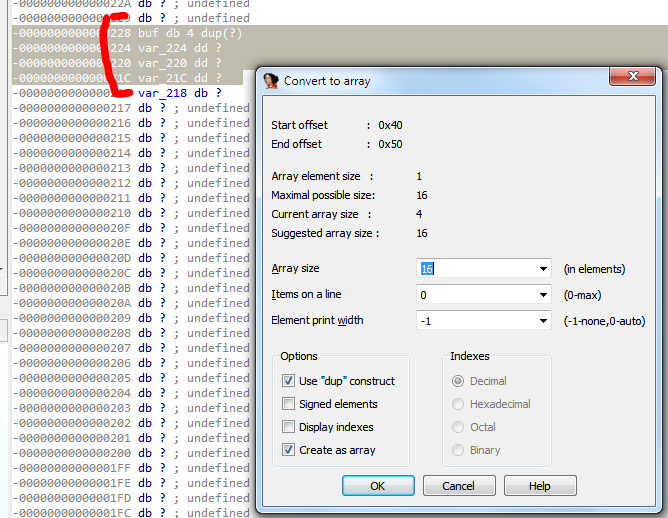
Task: Enable the Display indexes checkbox
Action: click(289, 427)
